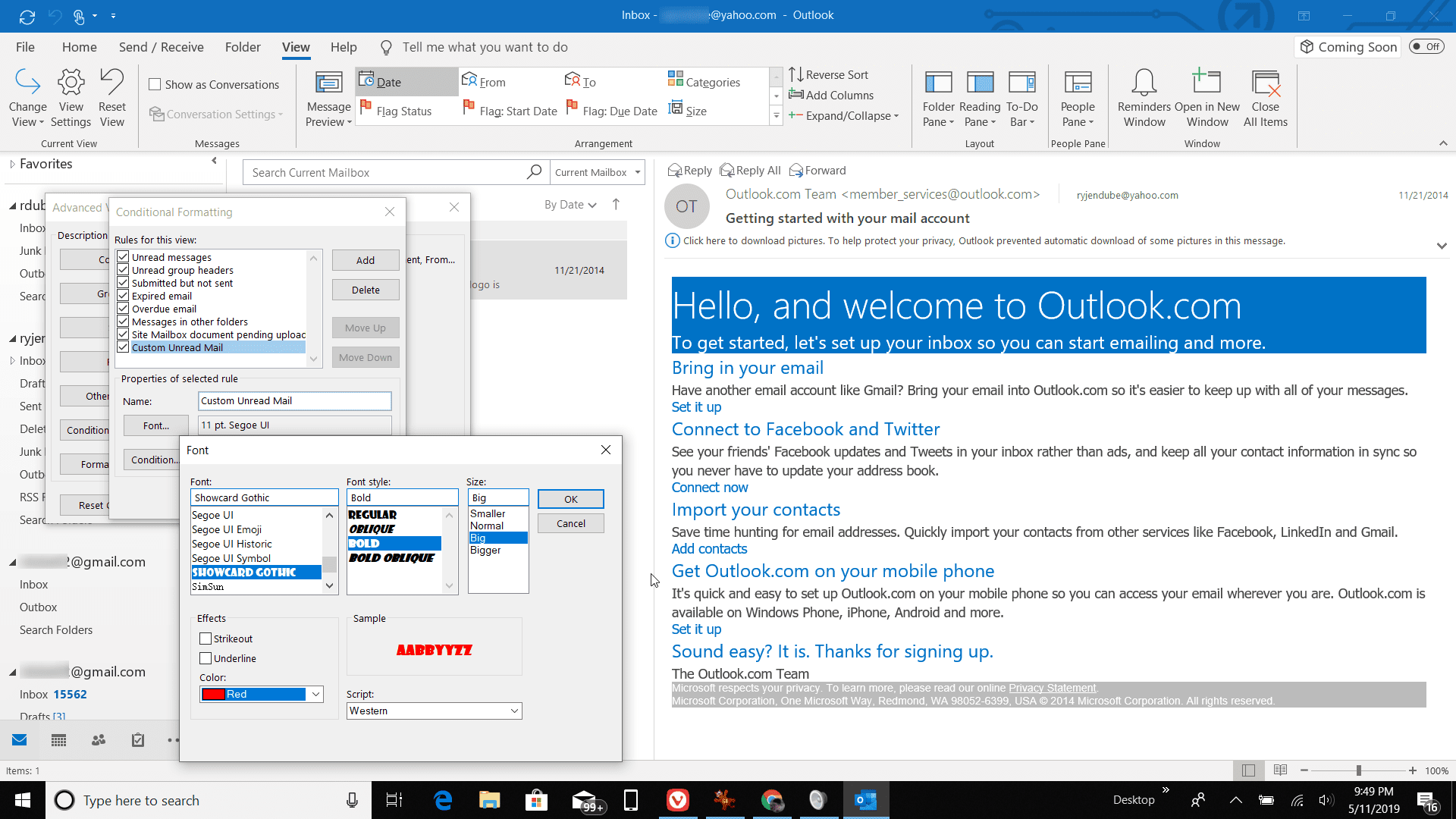Open To-Do Bar options
The image size is (1456, 819).
pos(1021,99)
